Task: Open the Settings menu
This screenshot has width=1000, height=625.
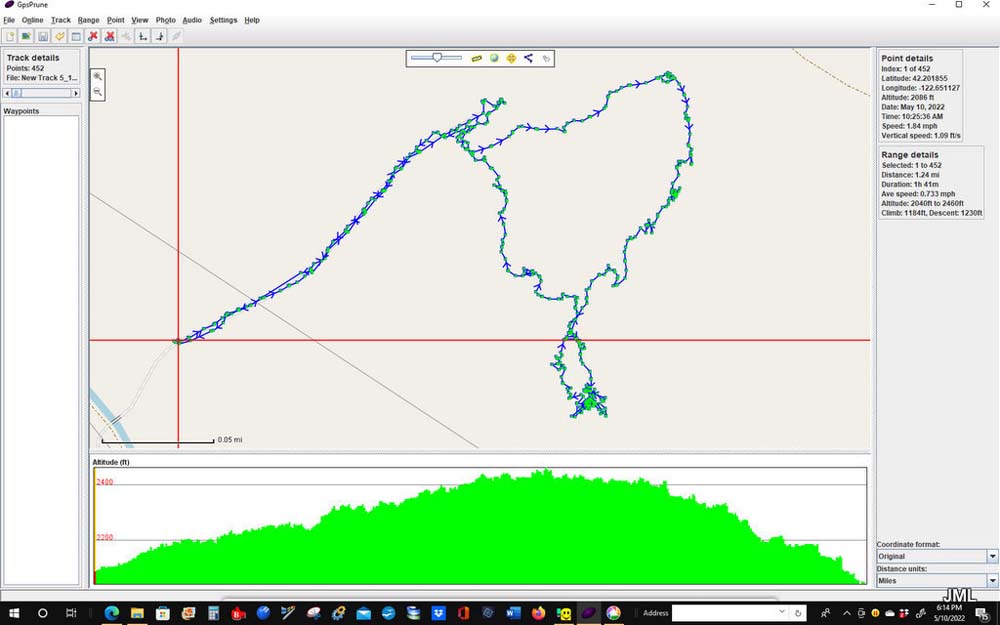Action: pyautogui.click(x=223, y=20)
